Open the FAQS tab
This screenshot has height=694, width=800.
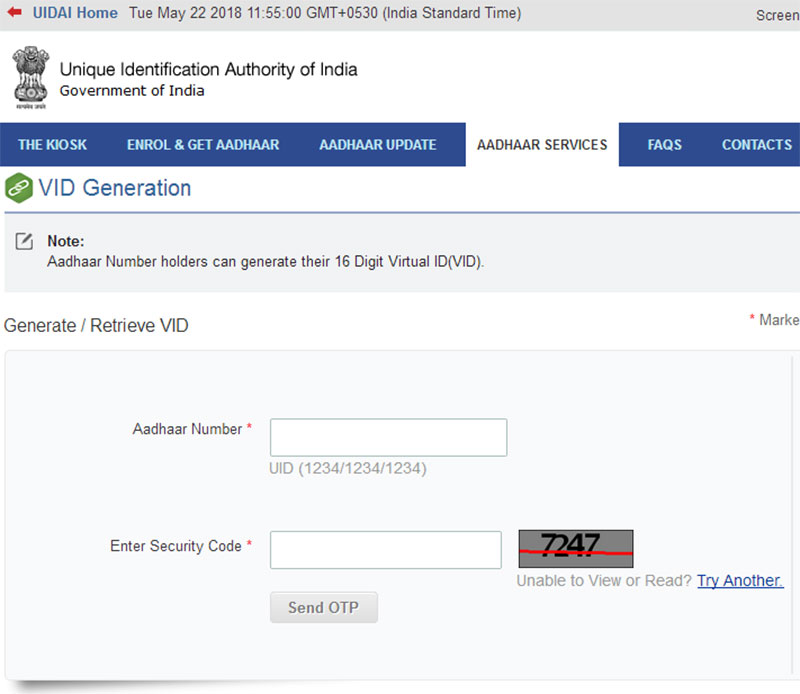pyautogui.click(x=664, y=144)
